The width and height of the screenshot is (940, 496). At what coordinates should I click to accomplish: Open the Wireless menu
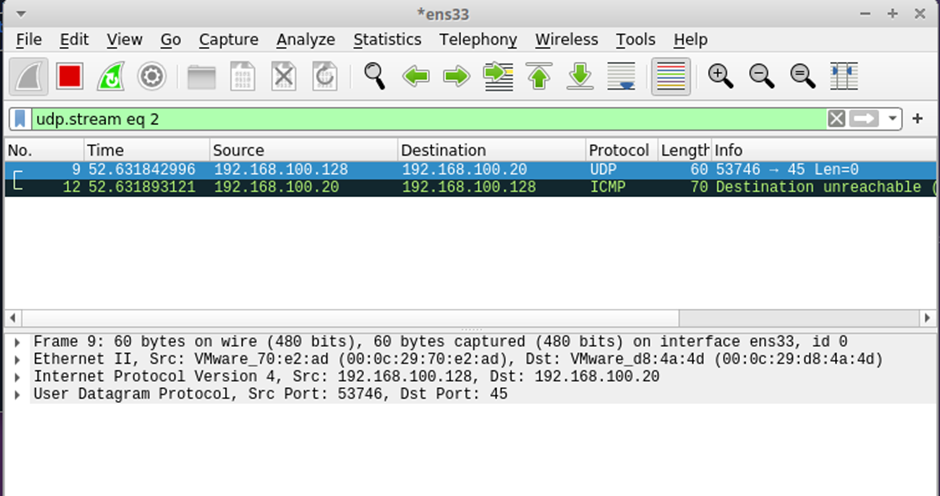pyautogui.click(x=567, y=40)
